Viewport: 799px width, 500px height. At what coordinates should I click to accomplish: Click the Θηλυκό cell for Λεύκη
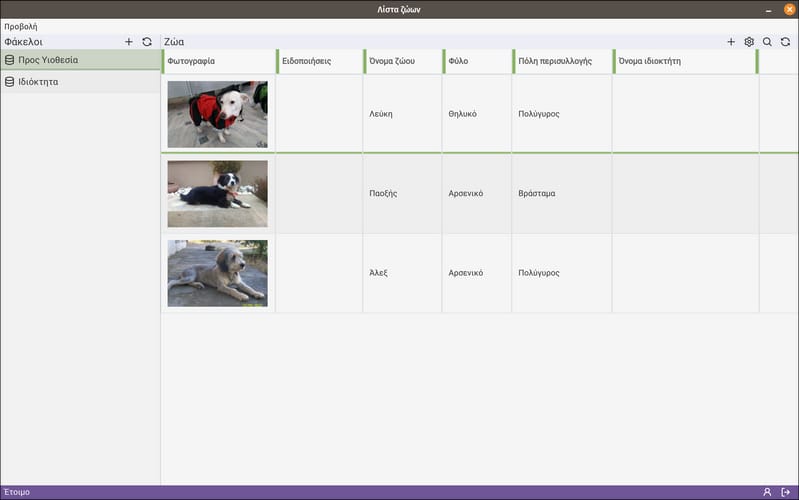click(x=477, y=114)
